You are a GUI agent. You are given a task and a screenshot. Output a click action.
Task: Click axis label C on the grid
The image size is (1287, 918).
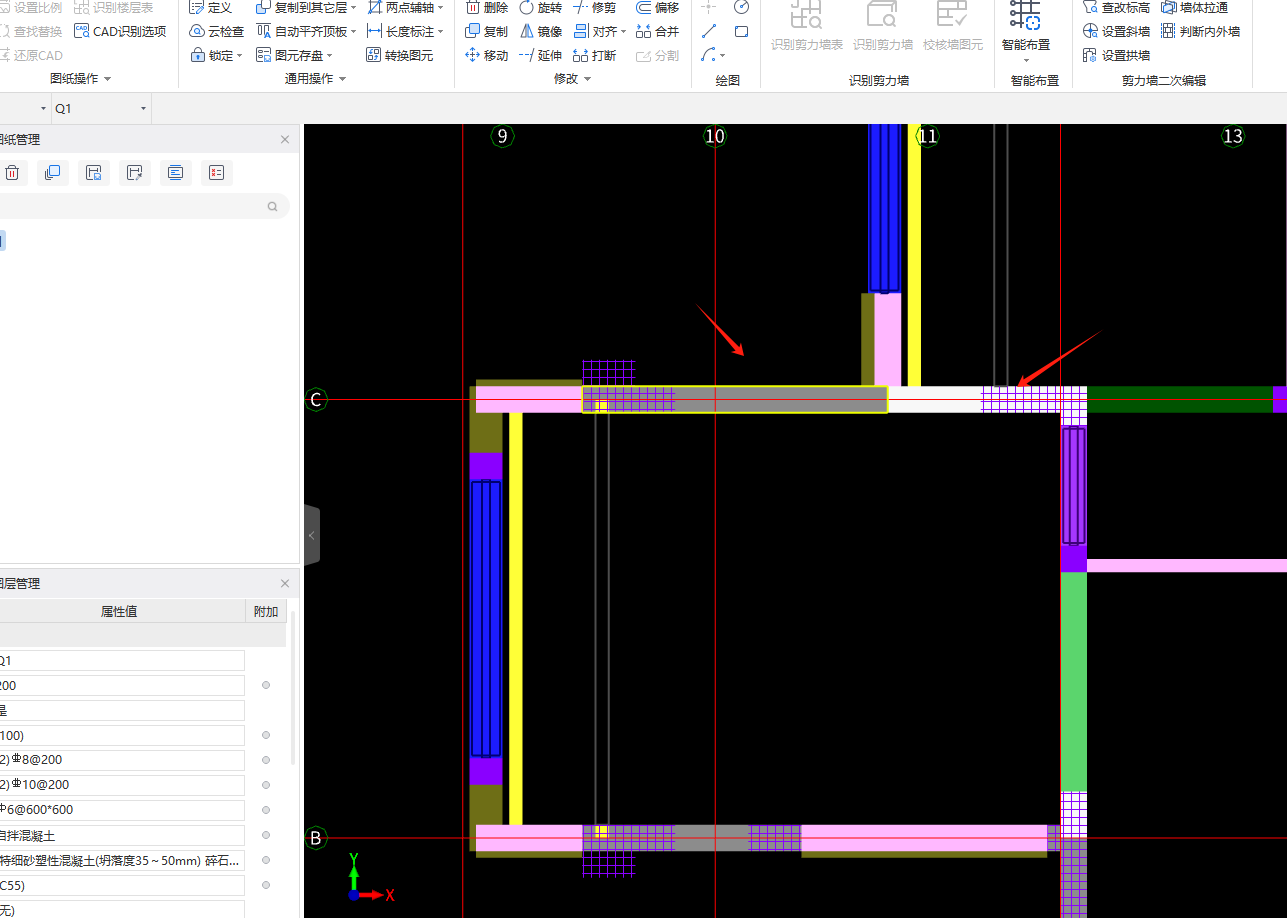click(316, 400)
